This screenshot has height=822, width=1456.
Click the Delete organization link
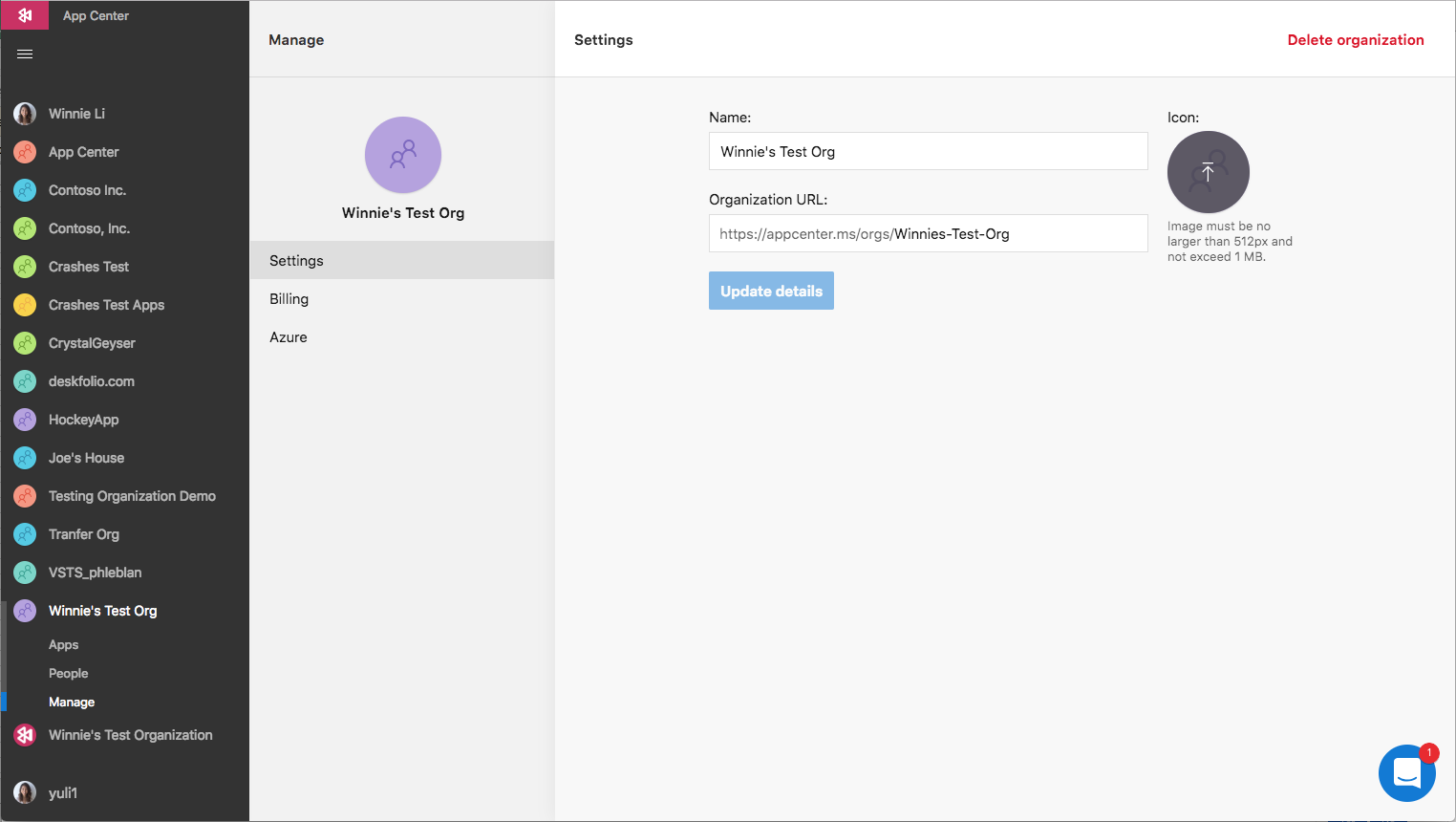click(x=1356, y=39)
